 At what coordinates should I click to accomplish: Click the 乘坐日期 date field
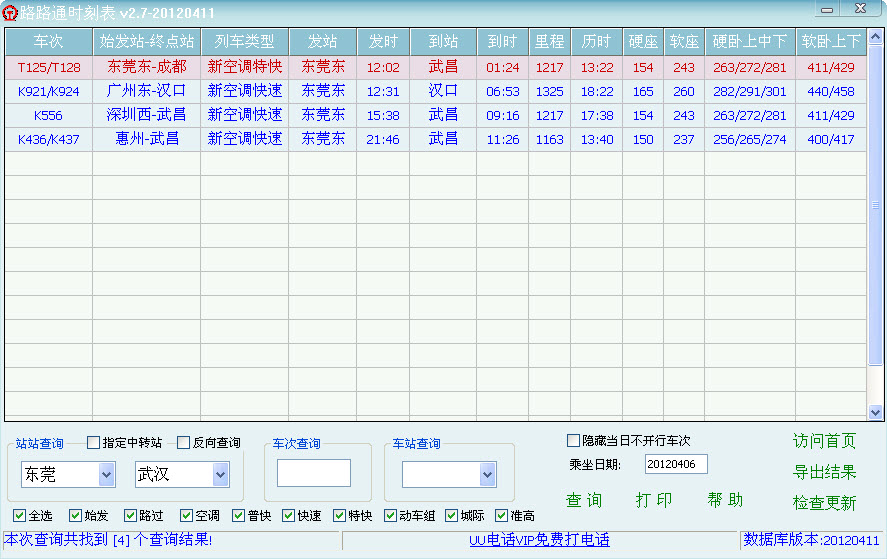[676, 464]
